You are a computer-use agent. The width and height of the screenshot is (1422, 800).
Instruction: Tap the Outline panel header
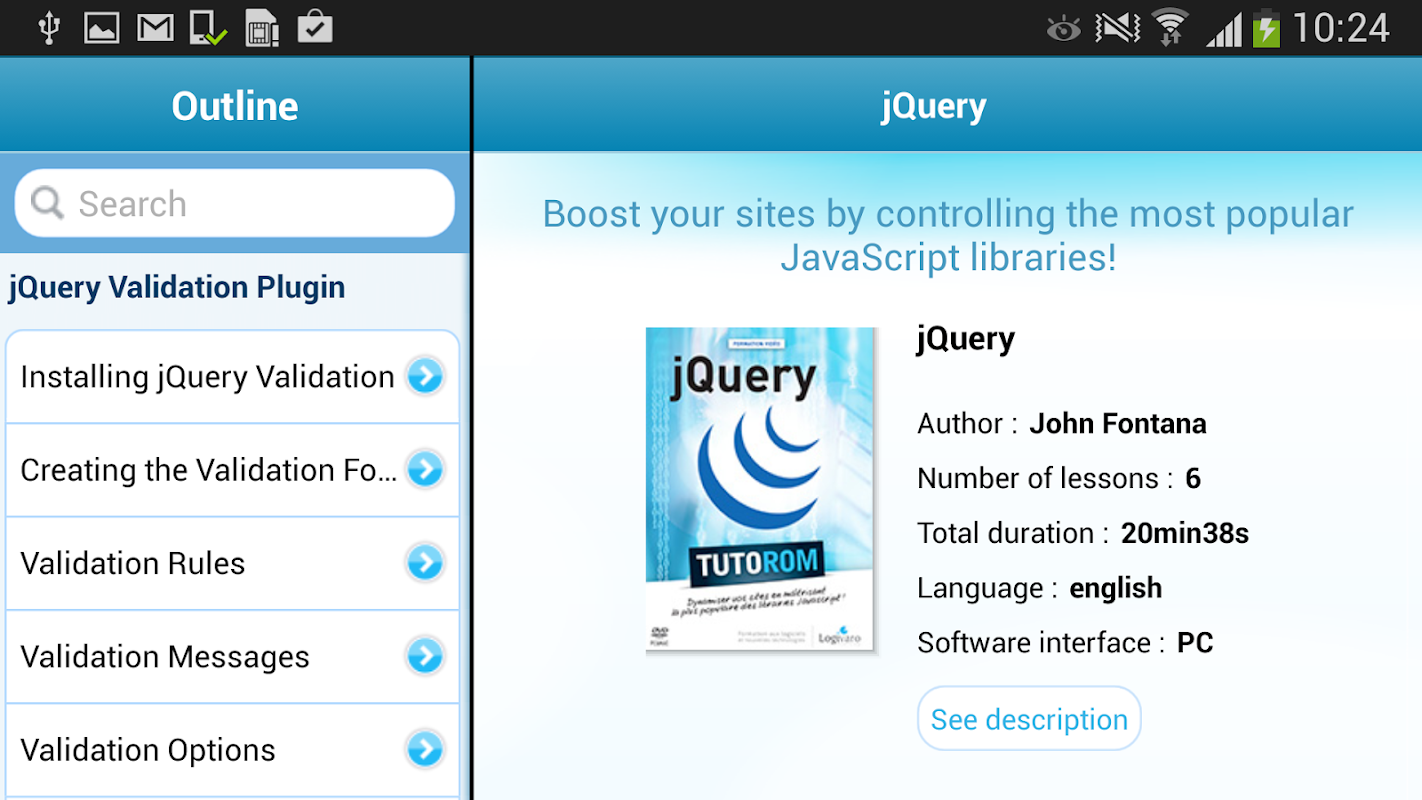point(235,105)
